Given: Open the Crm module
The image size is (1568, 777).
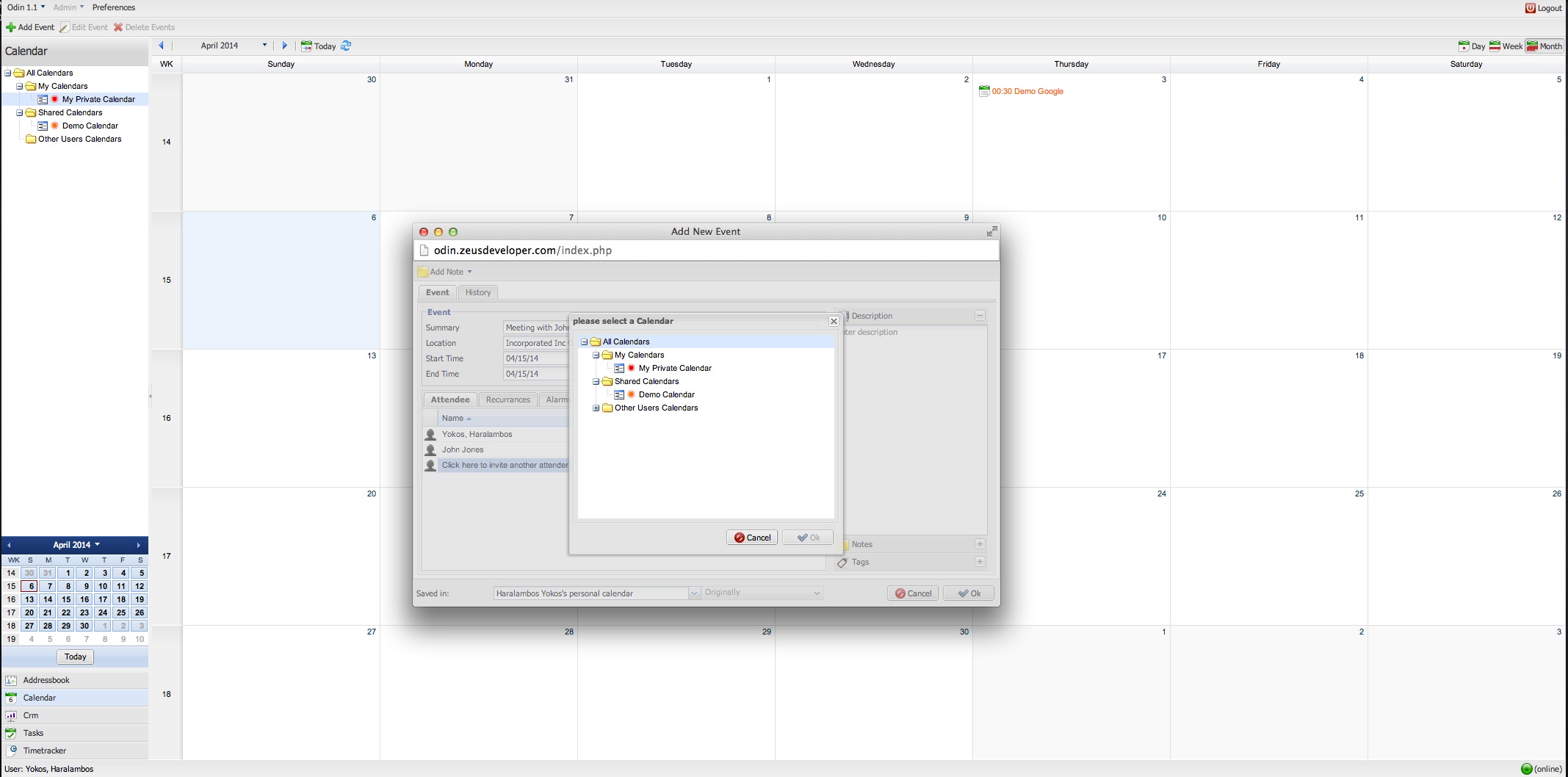Looking at the screenshot, I should pyautogui.click(x=75, y=715).
